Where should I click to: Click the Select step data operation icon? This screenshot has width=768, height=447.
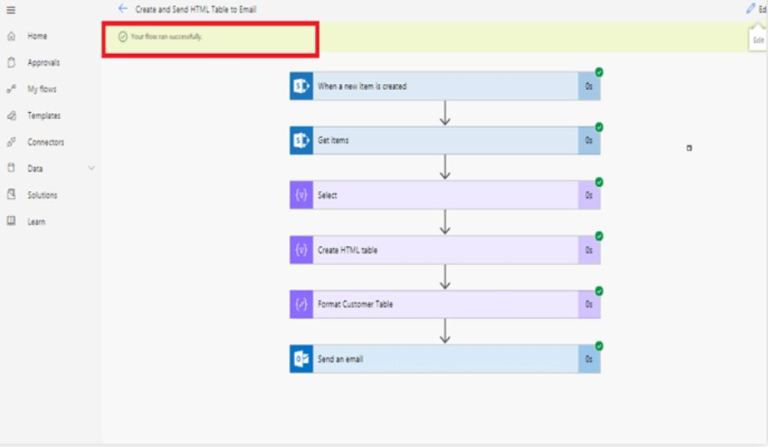[x=301, y=195]
